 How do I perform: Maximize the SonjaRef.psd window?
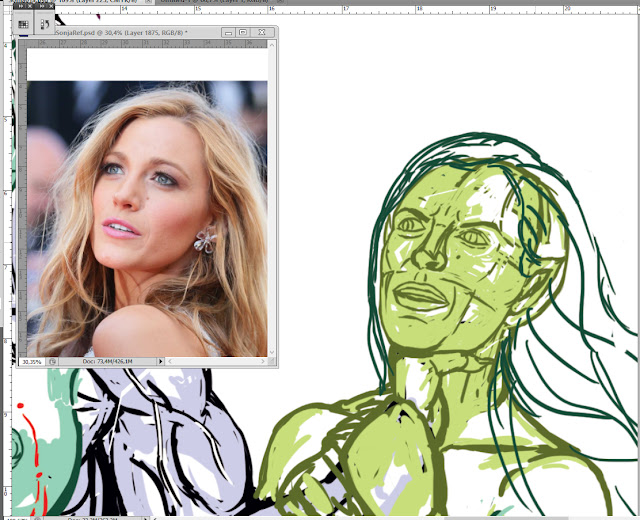click(x=243, y=32)
